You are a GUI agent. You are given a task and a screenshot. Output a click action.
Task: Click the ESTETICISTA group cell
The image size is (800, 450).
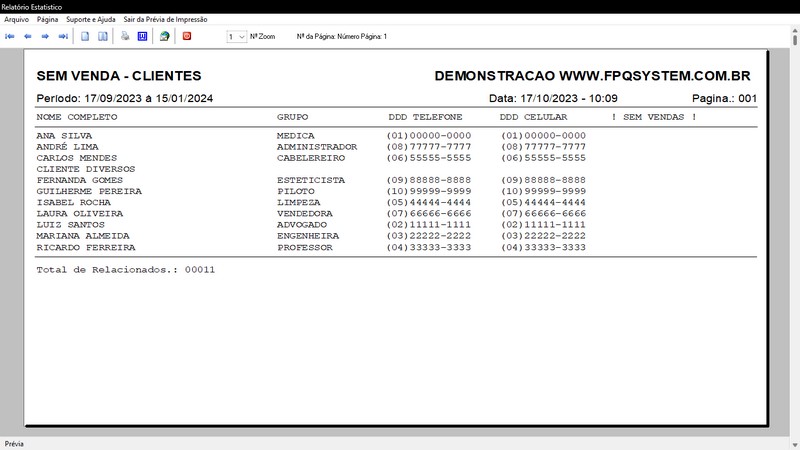311,180
